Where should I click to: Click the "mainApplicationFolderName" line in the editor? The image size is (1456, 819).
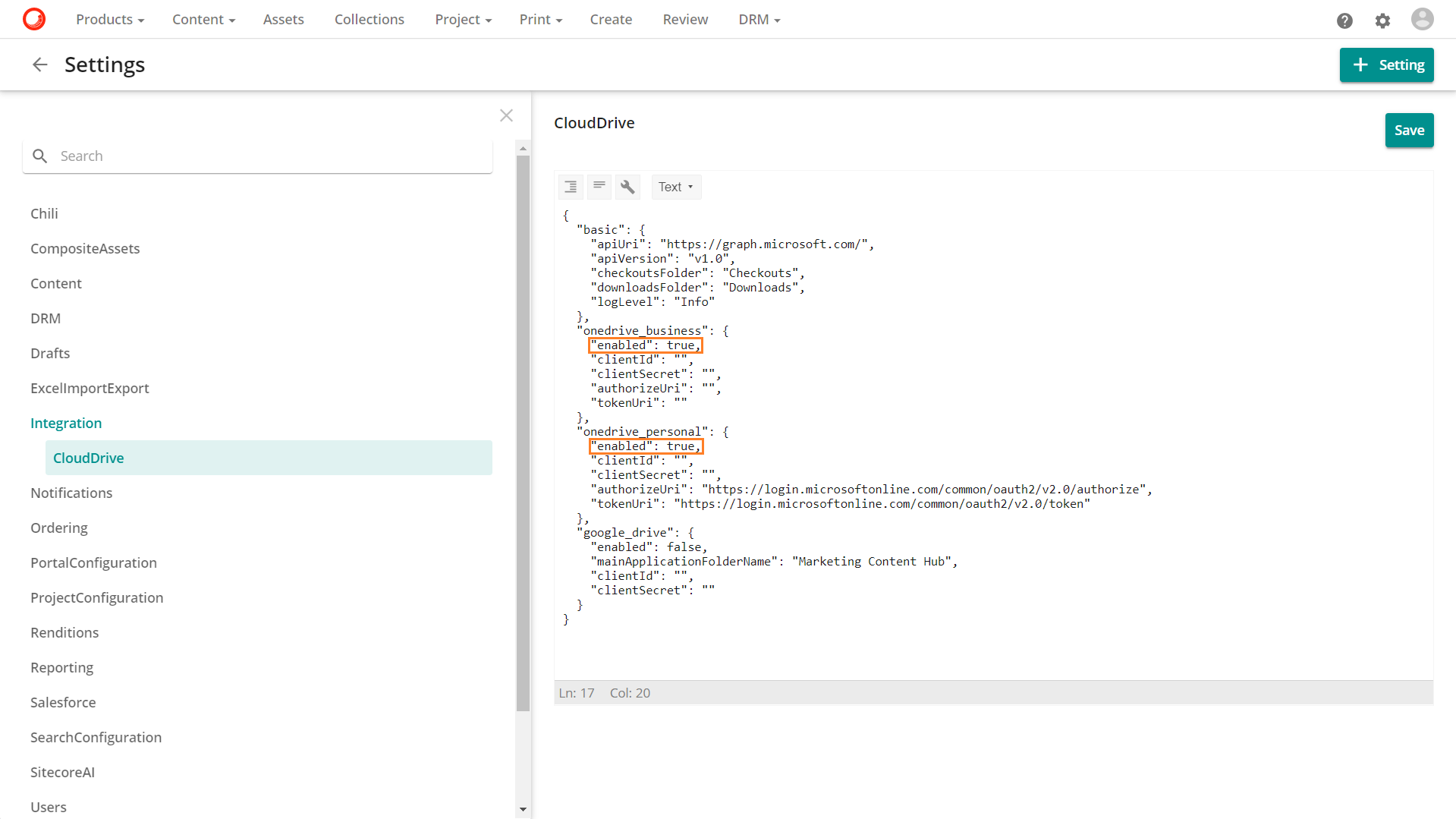tap(774, 562)
